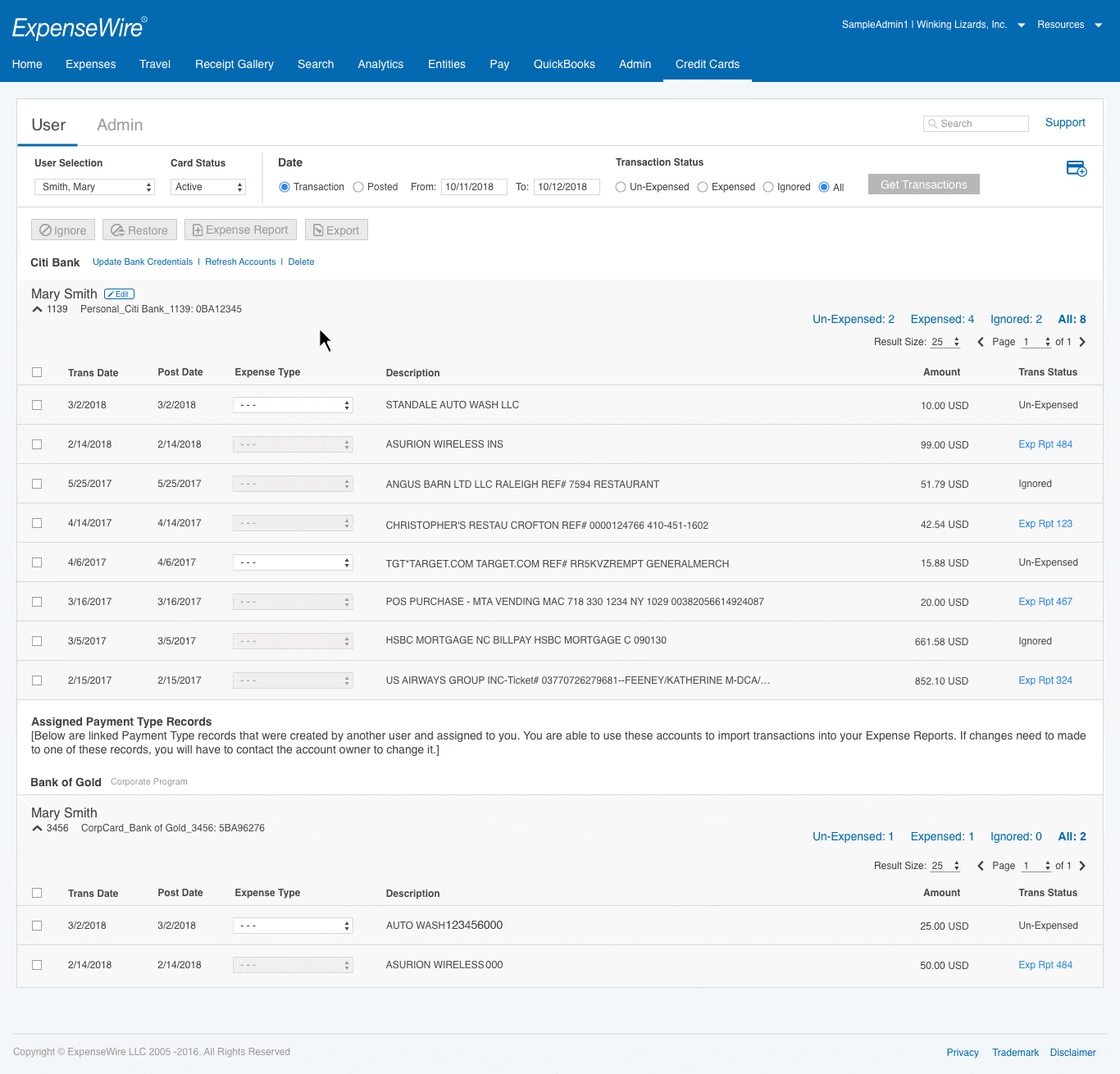Create an Expense Report
1120x1074 pixels.
[x=240, y=230]
